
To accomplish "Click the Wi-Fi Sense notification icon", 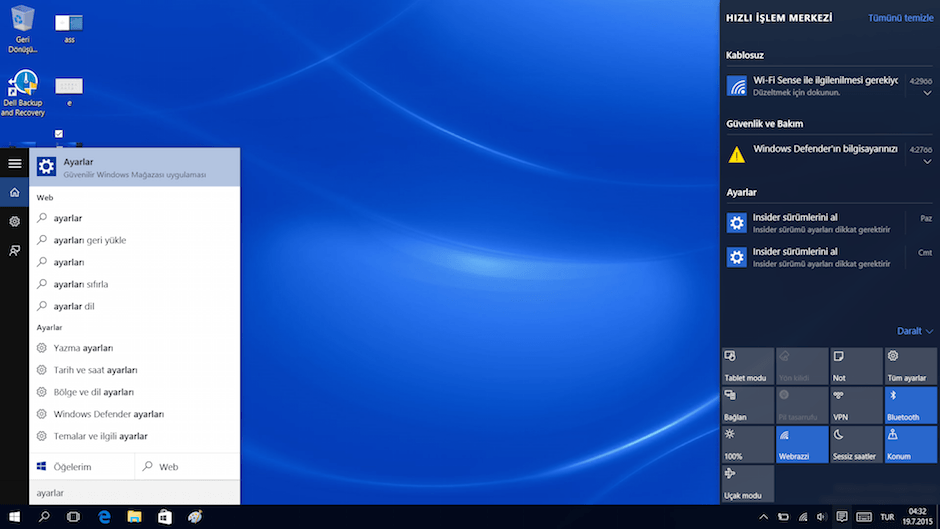I will click(x=737, y=86).
